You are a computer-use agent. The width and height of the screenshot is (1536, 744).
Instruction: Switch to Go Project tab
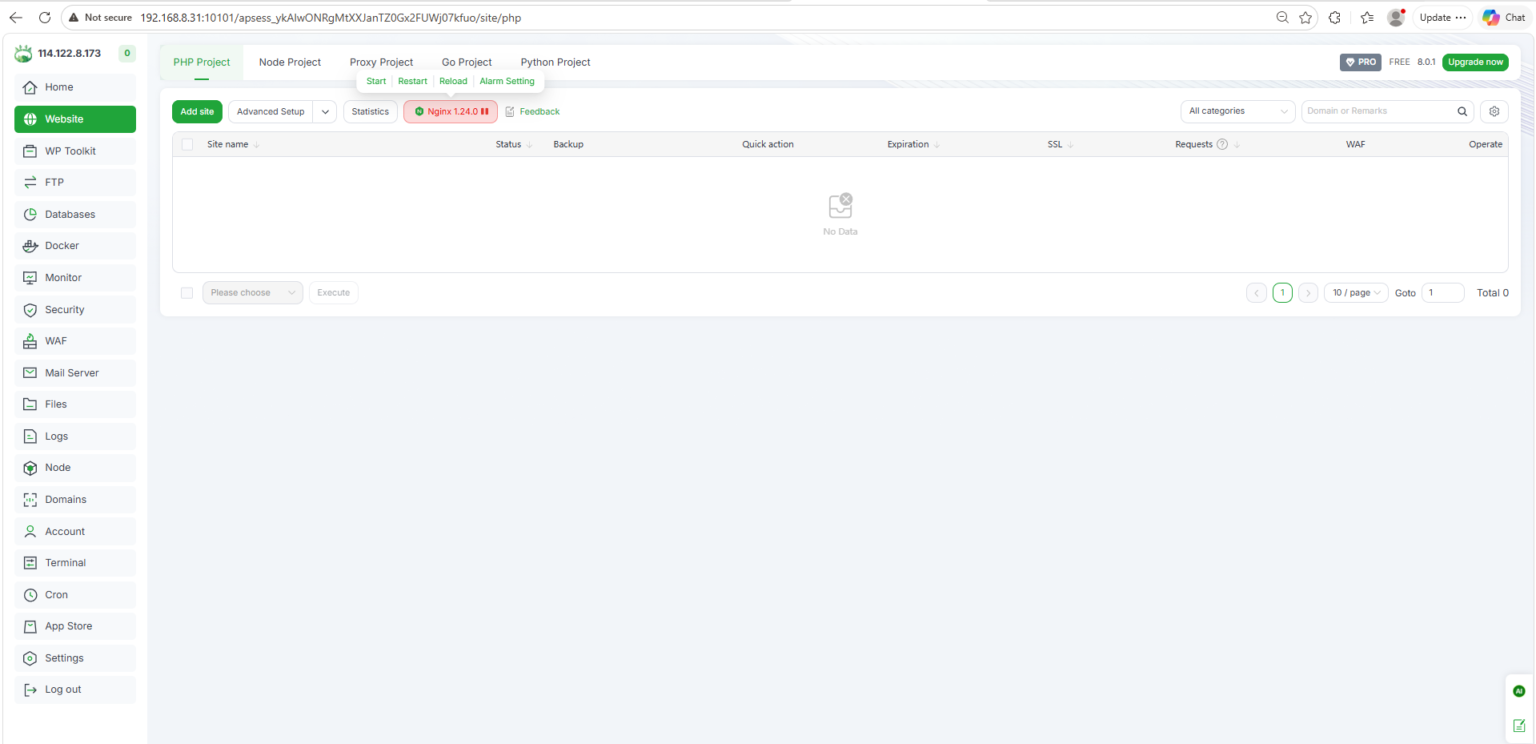(467, 62)
